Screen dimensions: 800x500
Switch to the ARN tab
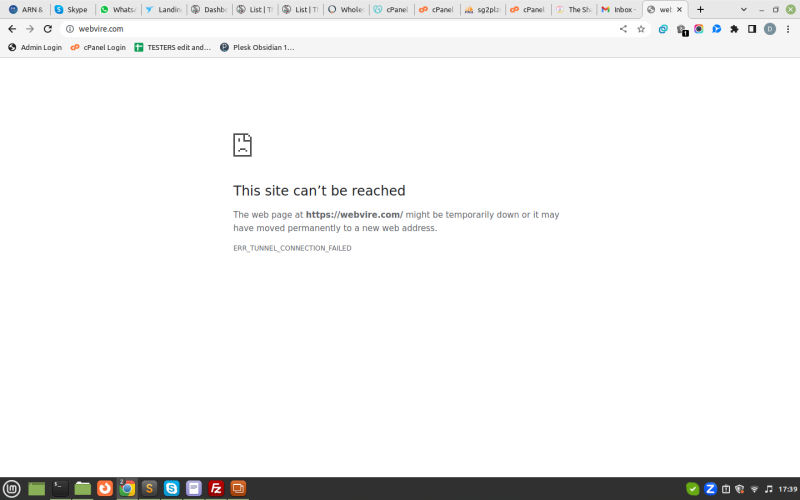tap(27, 10)
